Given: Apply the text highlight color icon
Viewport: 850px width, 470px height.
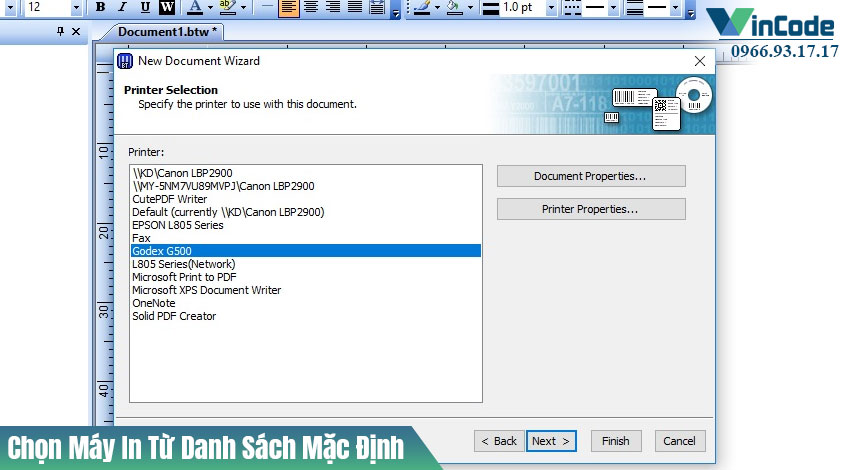Looking at the screenshot, I should 228,7.
